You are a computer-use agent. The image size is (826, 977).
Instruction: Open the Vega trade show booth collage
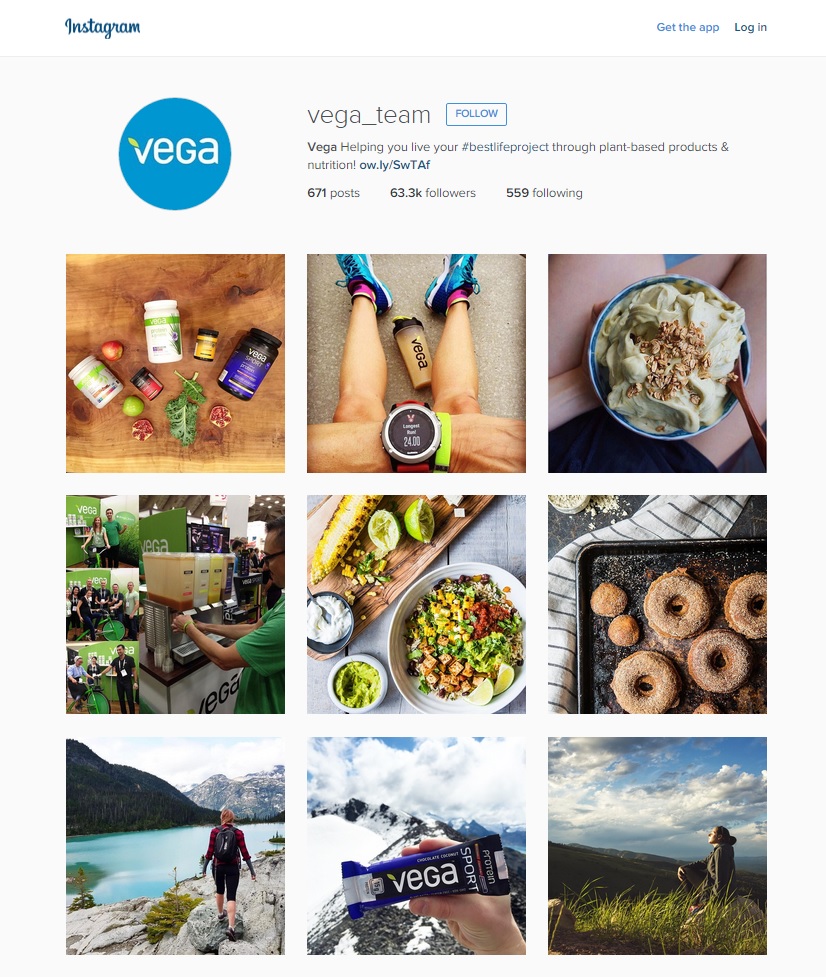click(176, 604)
